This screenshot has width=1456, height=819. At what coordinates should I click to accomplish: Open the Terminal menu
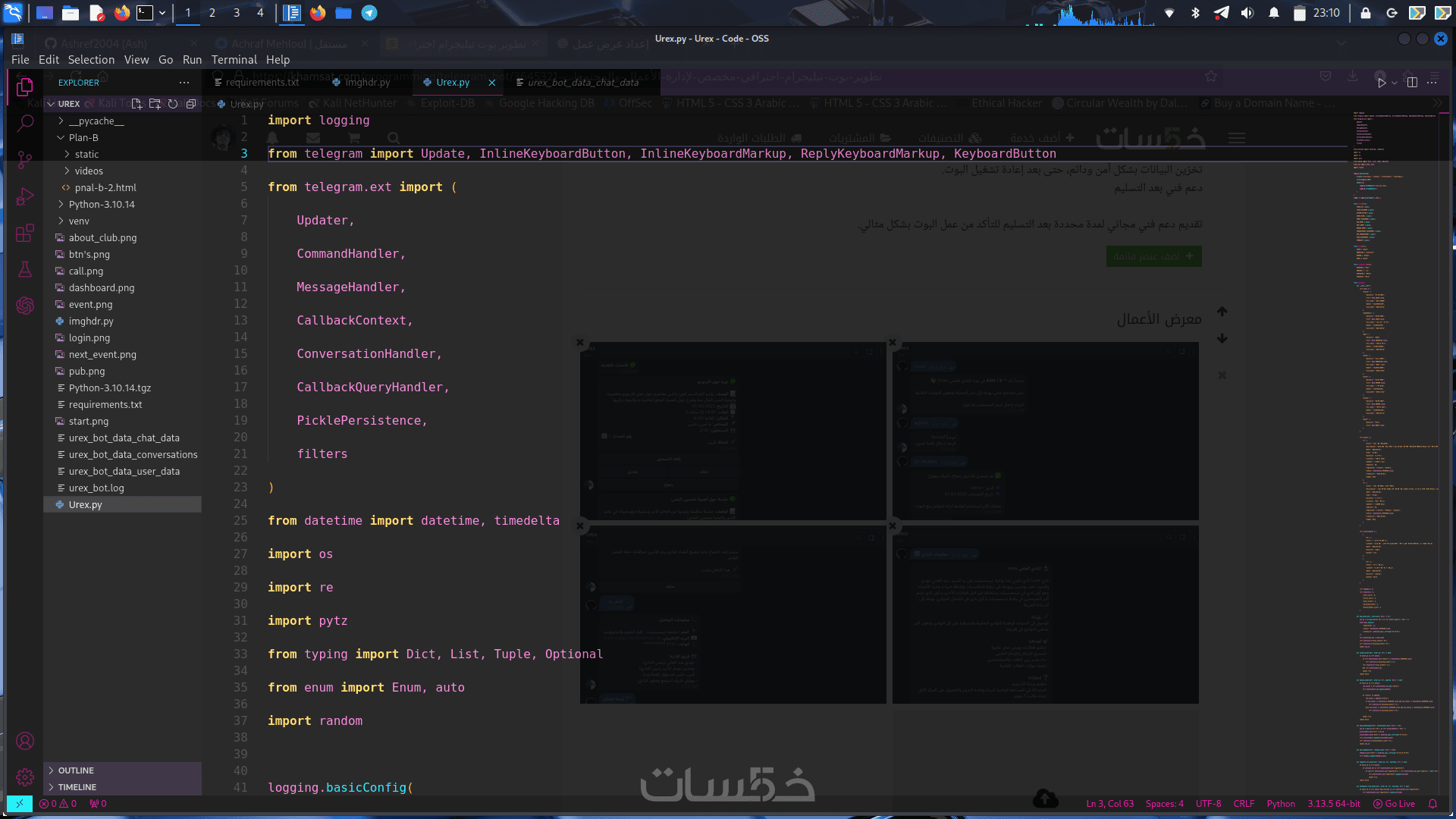point(234,59)
